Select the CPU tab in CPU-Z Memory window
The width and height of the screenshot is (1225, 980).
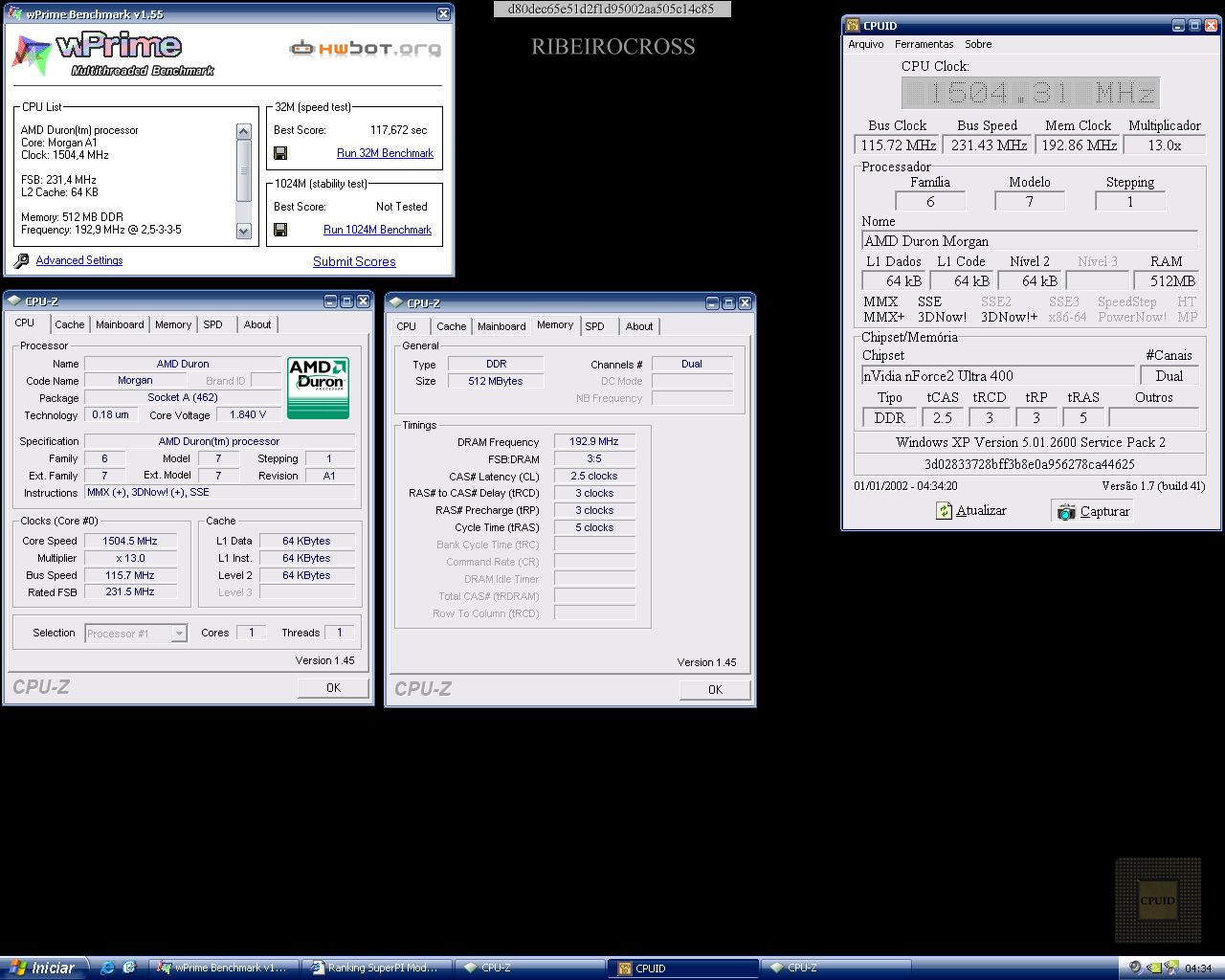407,326
